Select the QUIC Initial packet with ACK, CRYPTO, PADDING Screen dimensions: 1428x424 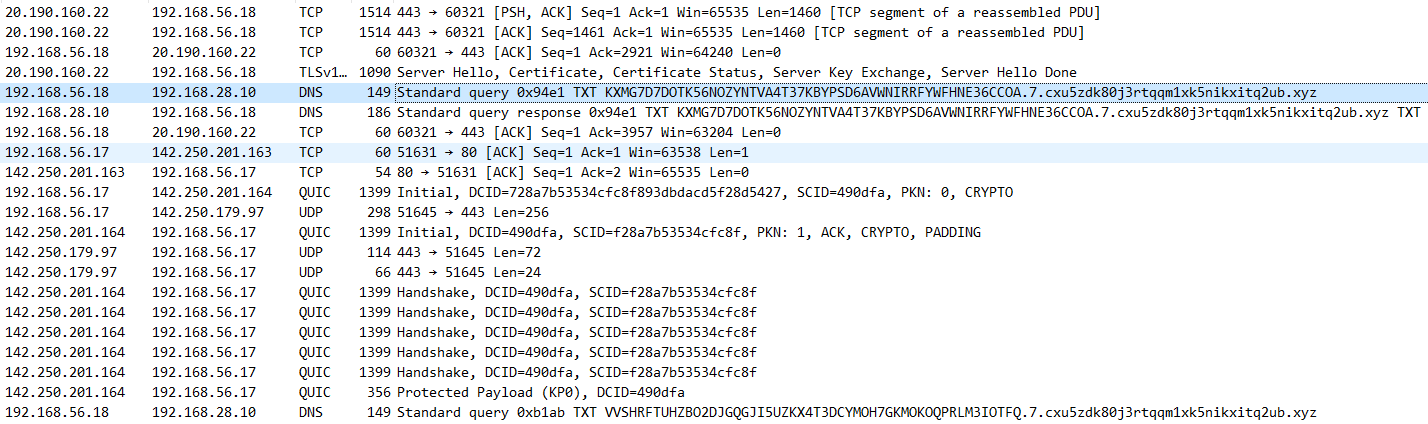click(x=714, y=232)
